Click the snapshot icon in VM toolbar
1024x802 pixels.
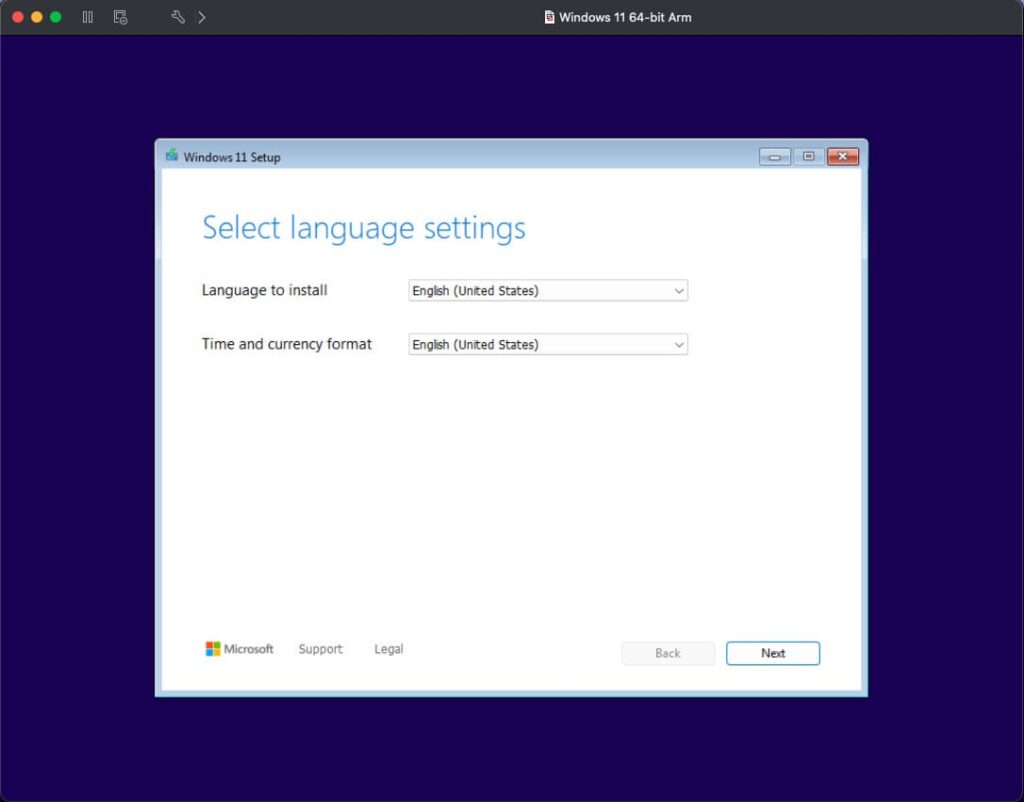point(120,17)
